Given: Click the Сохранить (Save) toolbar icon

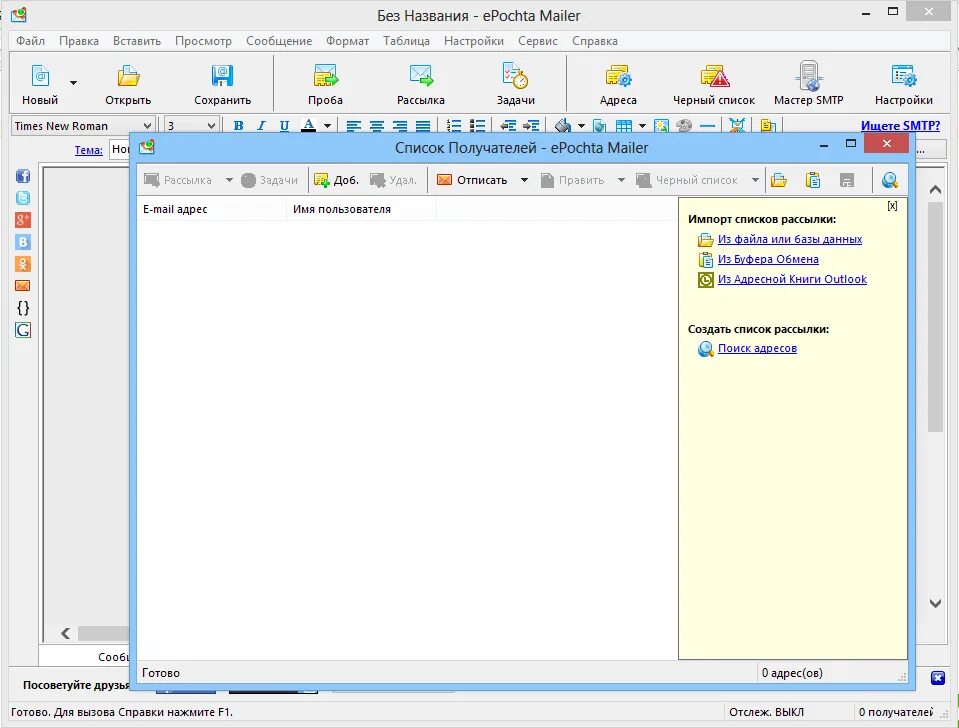Looking at the screenshot, I should click(x=222, y=76).
